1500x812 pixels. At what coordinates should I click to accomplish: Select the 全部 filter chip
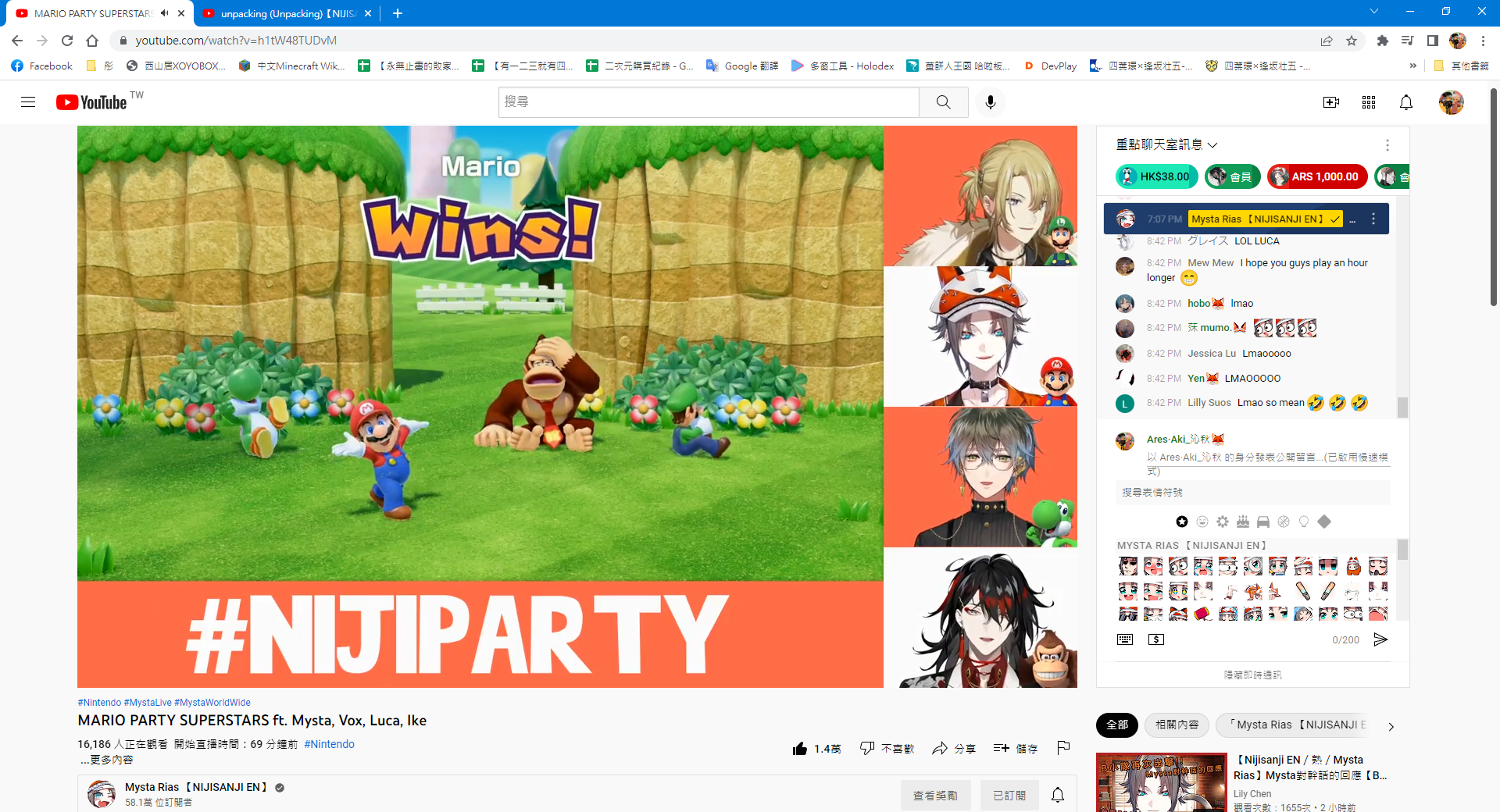coord(1117,725)
